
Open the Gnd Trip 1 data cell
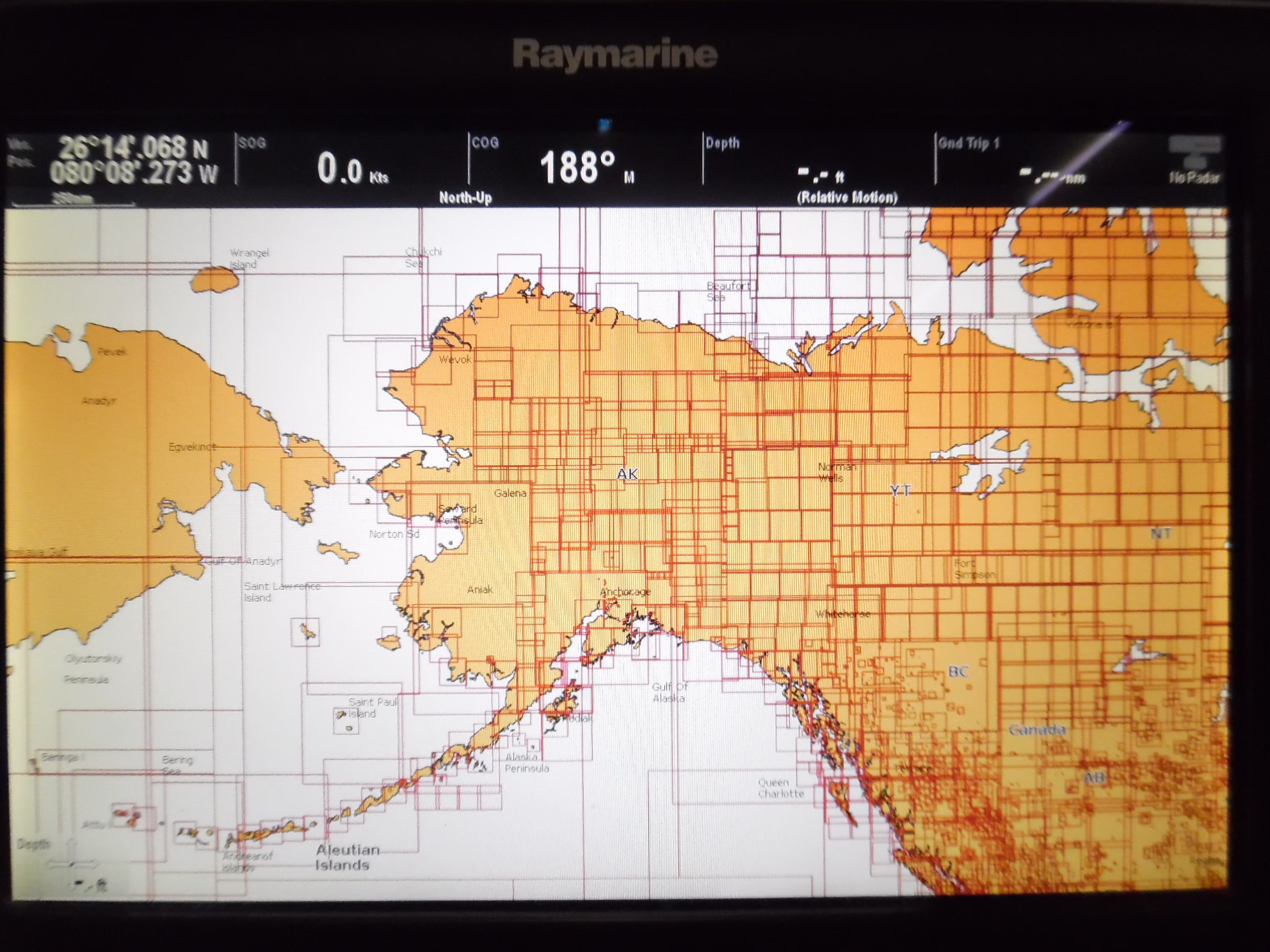[1050, 163]
